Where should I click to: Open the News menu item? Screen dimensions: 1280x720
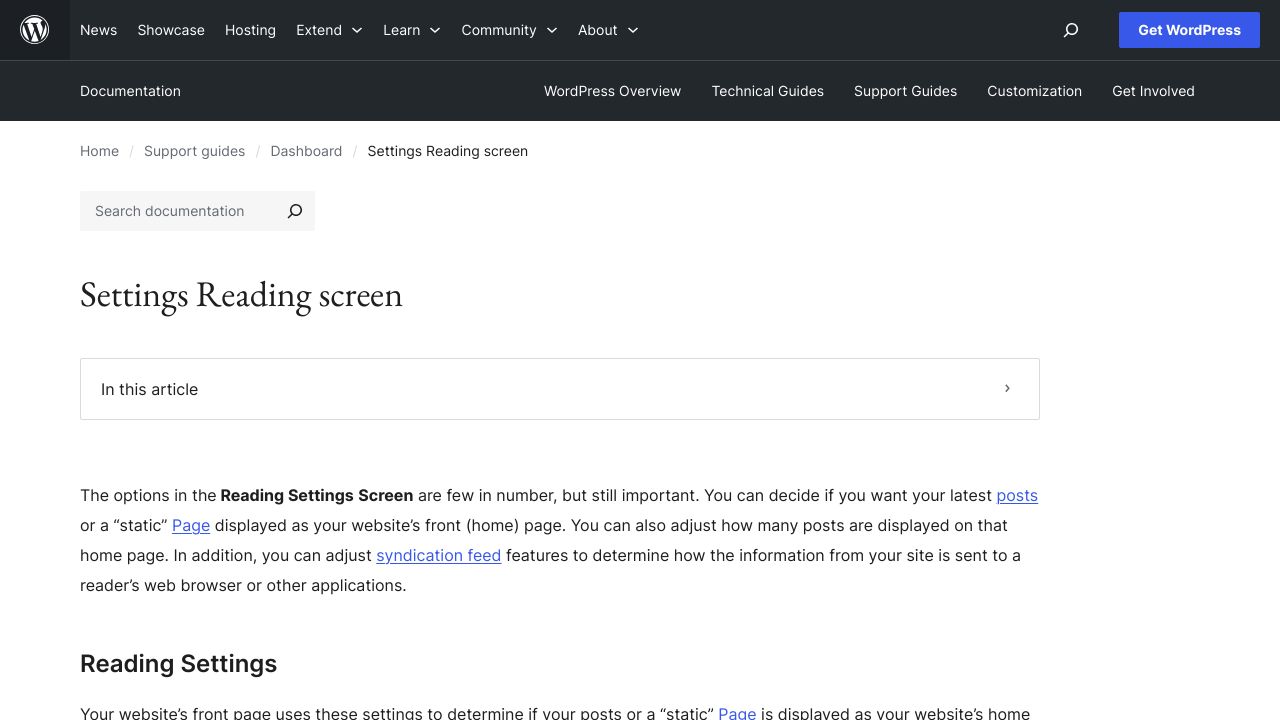click(x=98, y=30)
